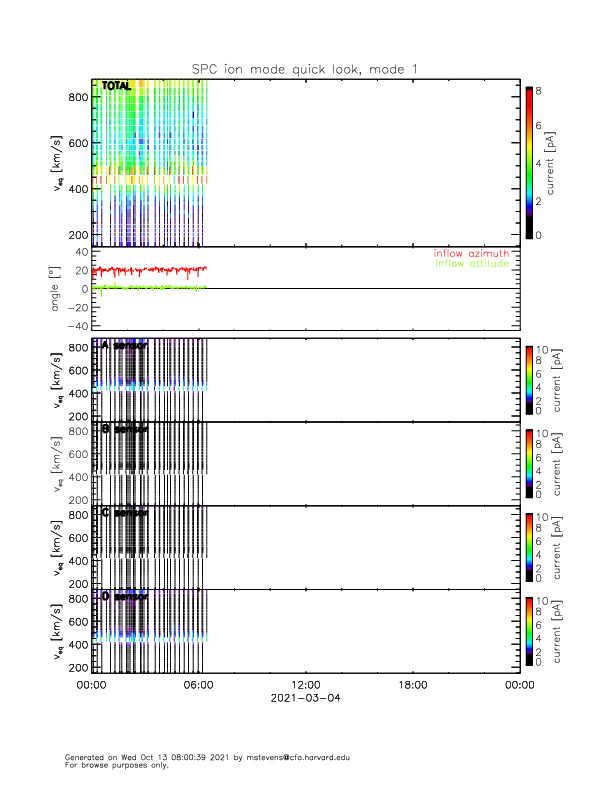
Task: Click the A sensor current color bar
Action: pos(529,380)
